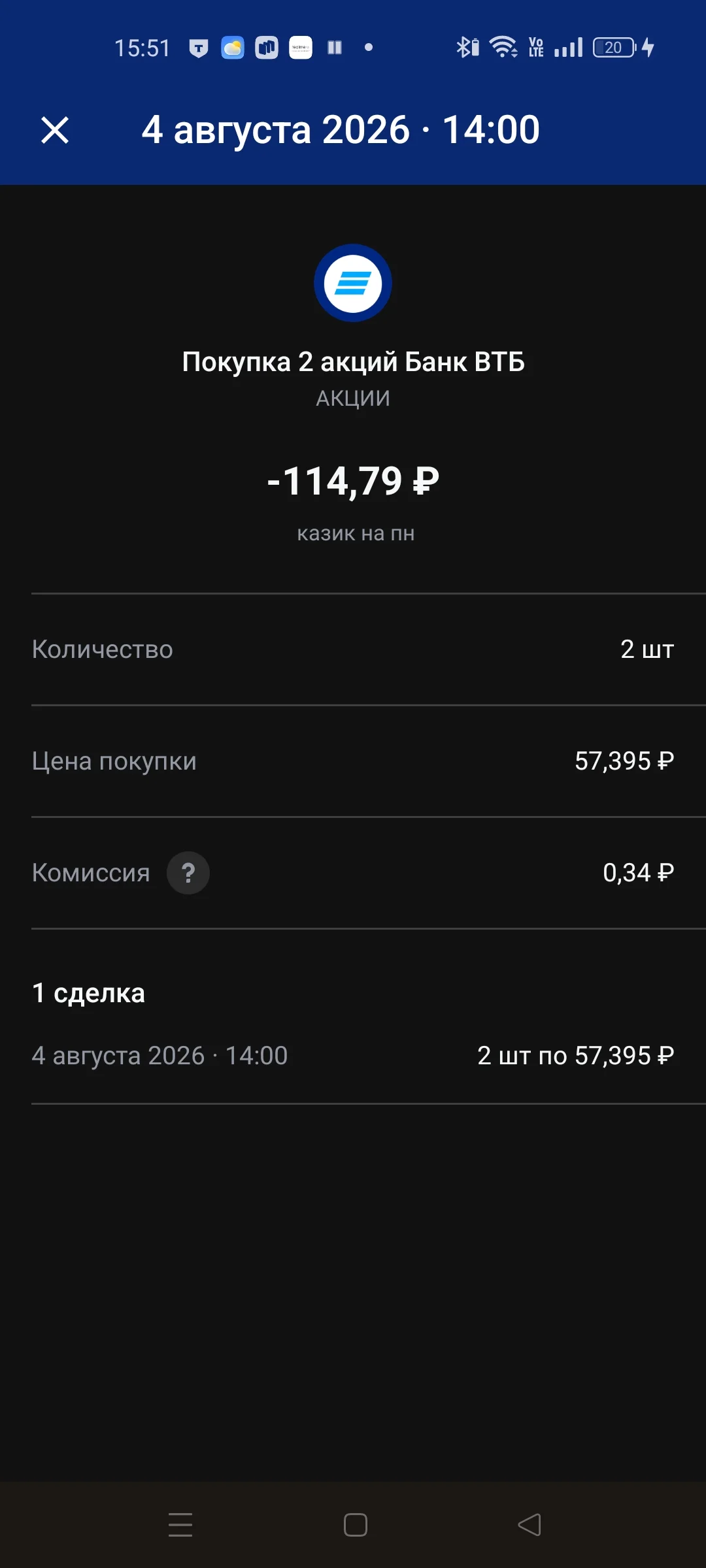Tap the Bluetooth status icon
Viewport: 706px width, 1568px height.
coord(467,48)
